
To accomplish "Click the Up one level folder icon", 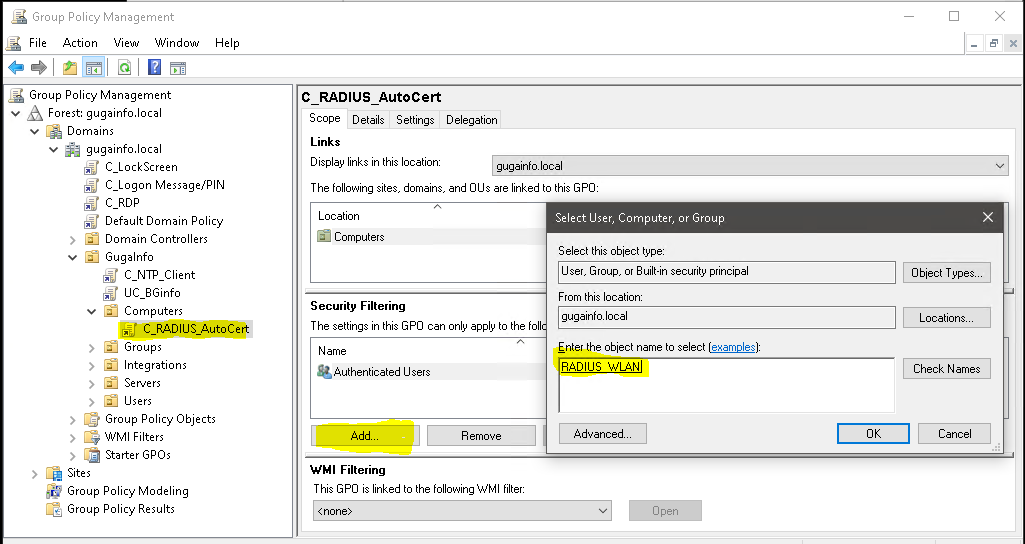I will (x=69, y=68).
